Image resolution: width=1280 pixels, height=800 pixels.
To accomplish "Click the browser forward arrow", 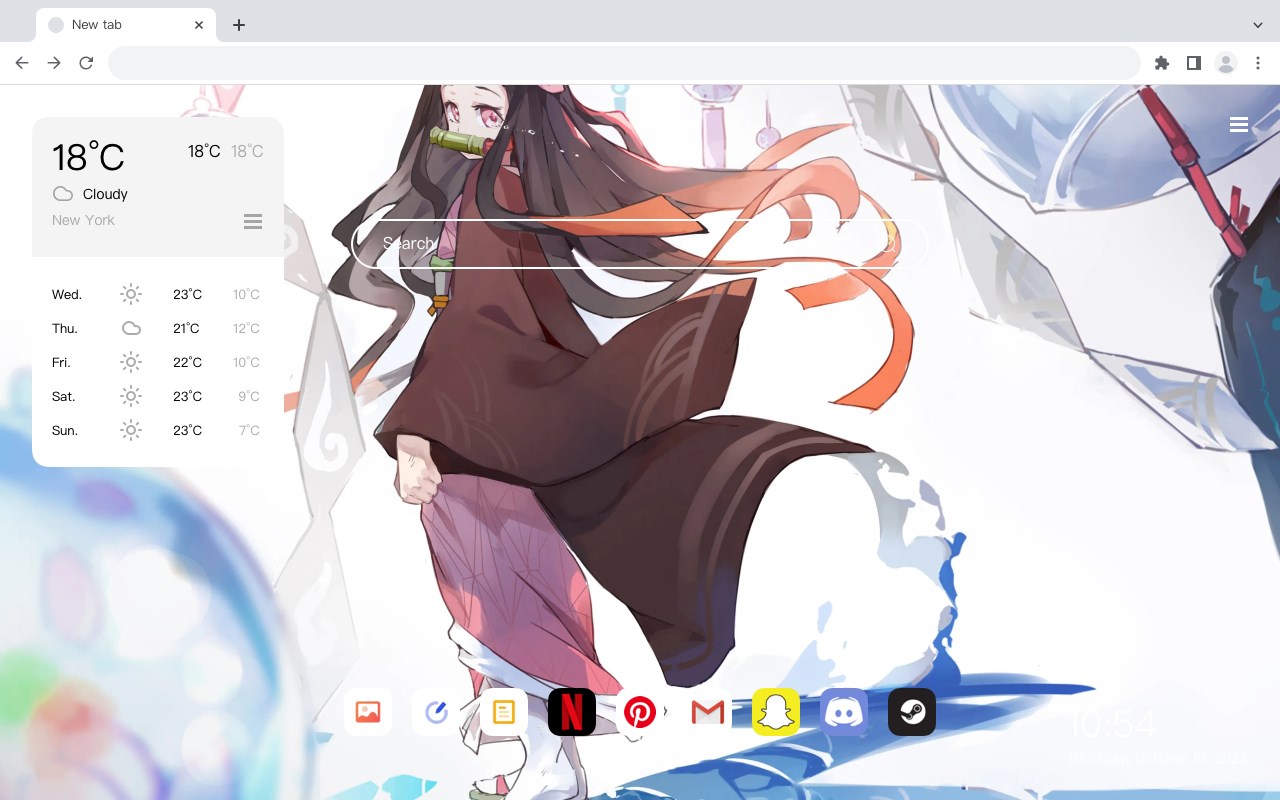I will click(x=54, y=63).
